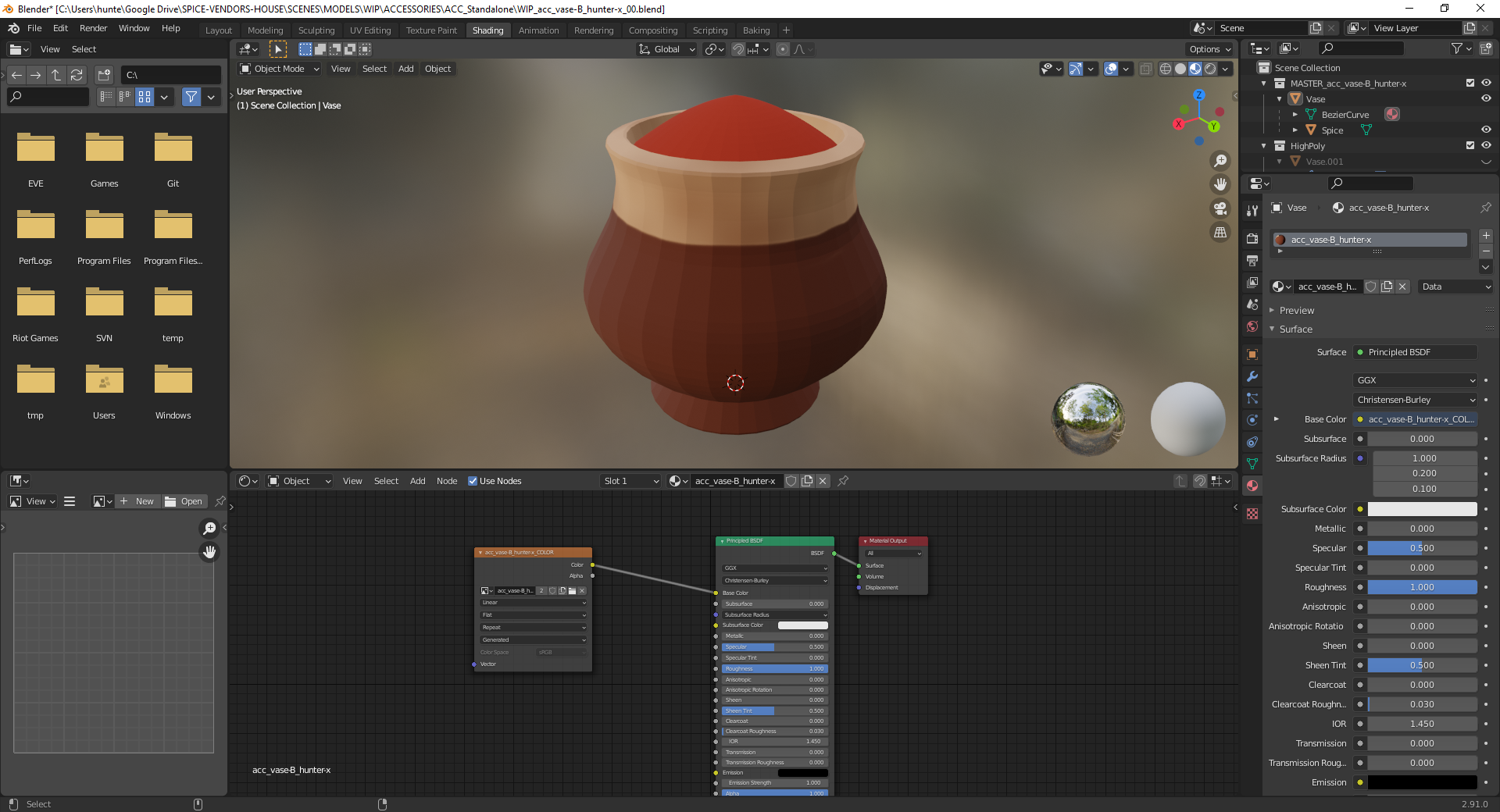The image size is (1500, 812).
Task: Click the New image button
Action: [x=137, y=501]
